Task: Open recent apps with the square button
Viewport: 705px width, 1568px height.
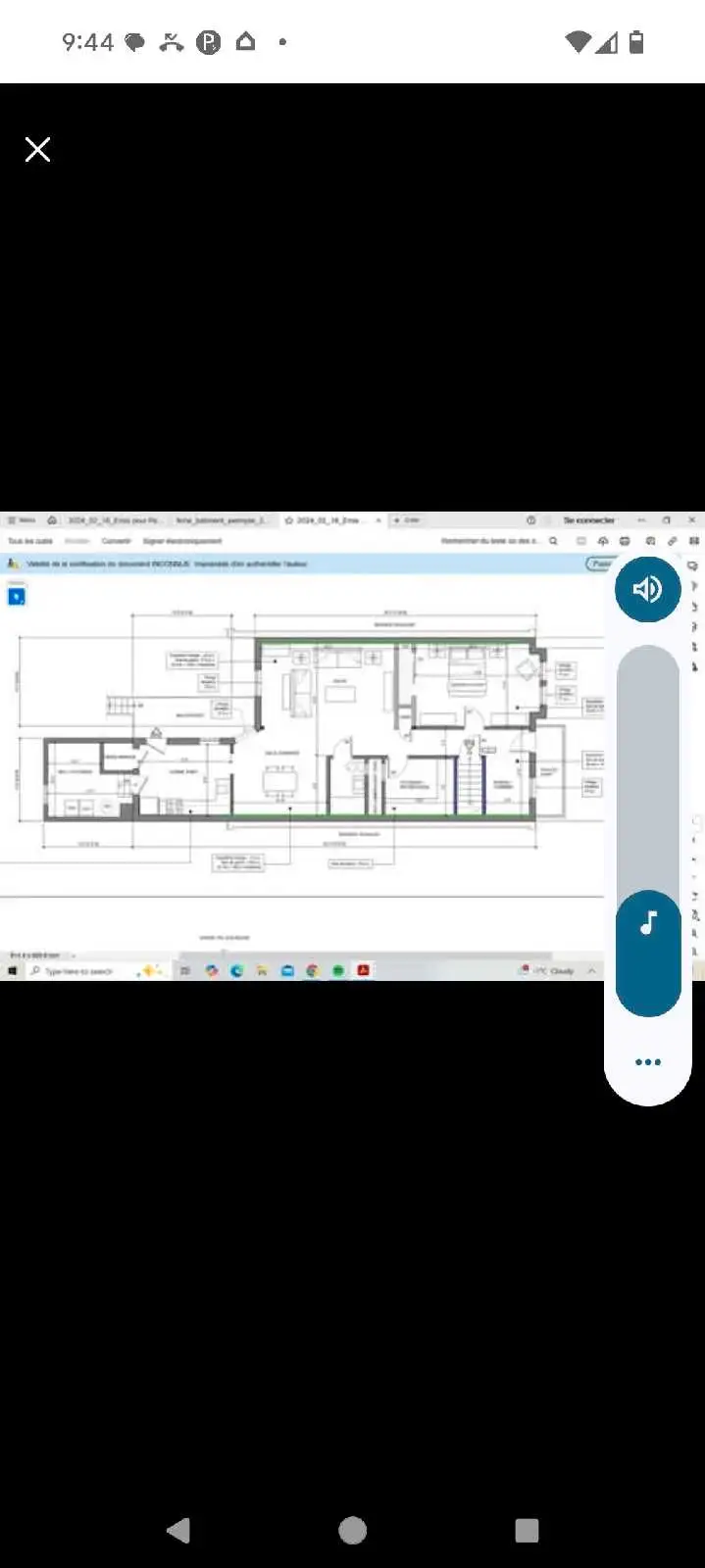Action: 527,1530
